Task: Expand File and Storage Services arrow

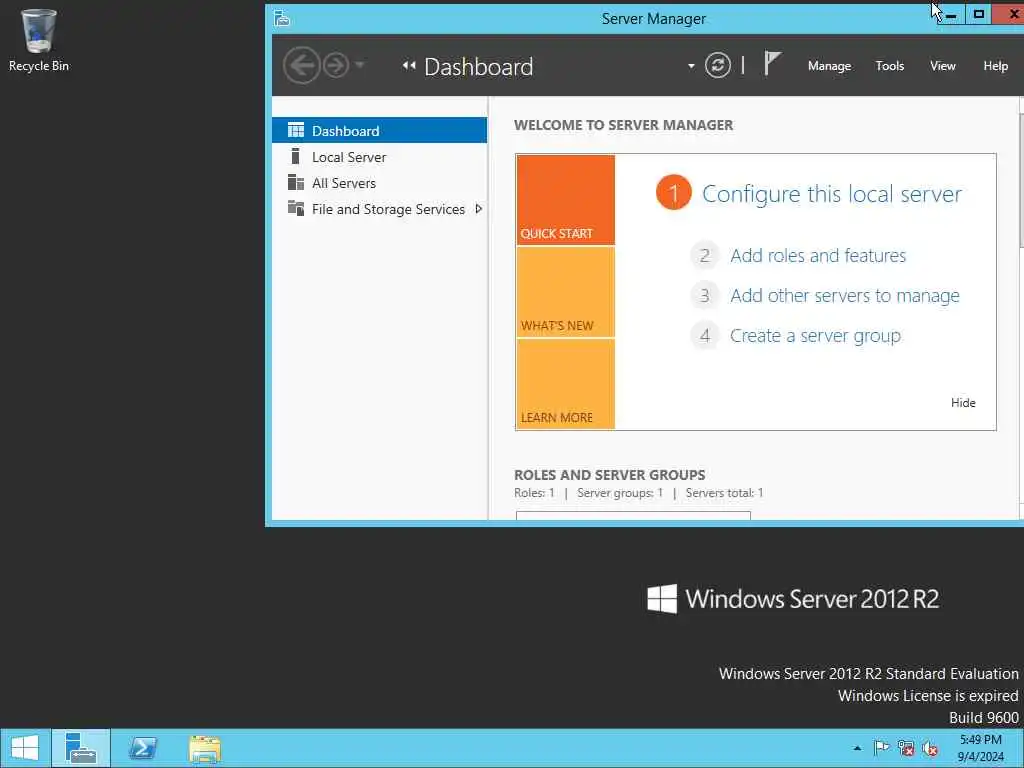Action: (479, 209)
